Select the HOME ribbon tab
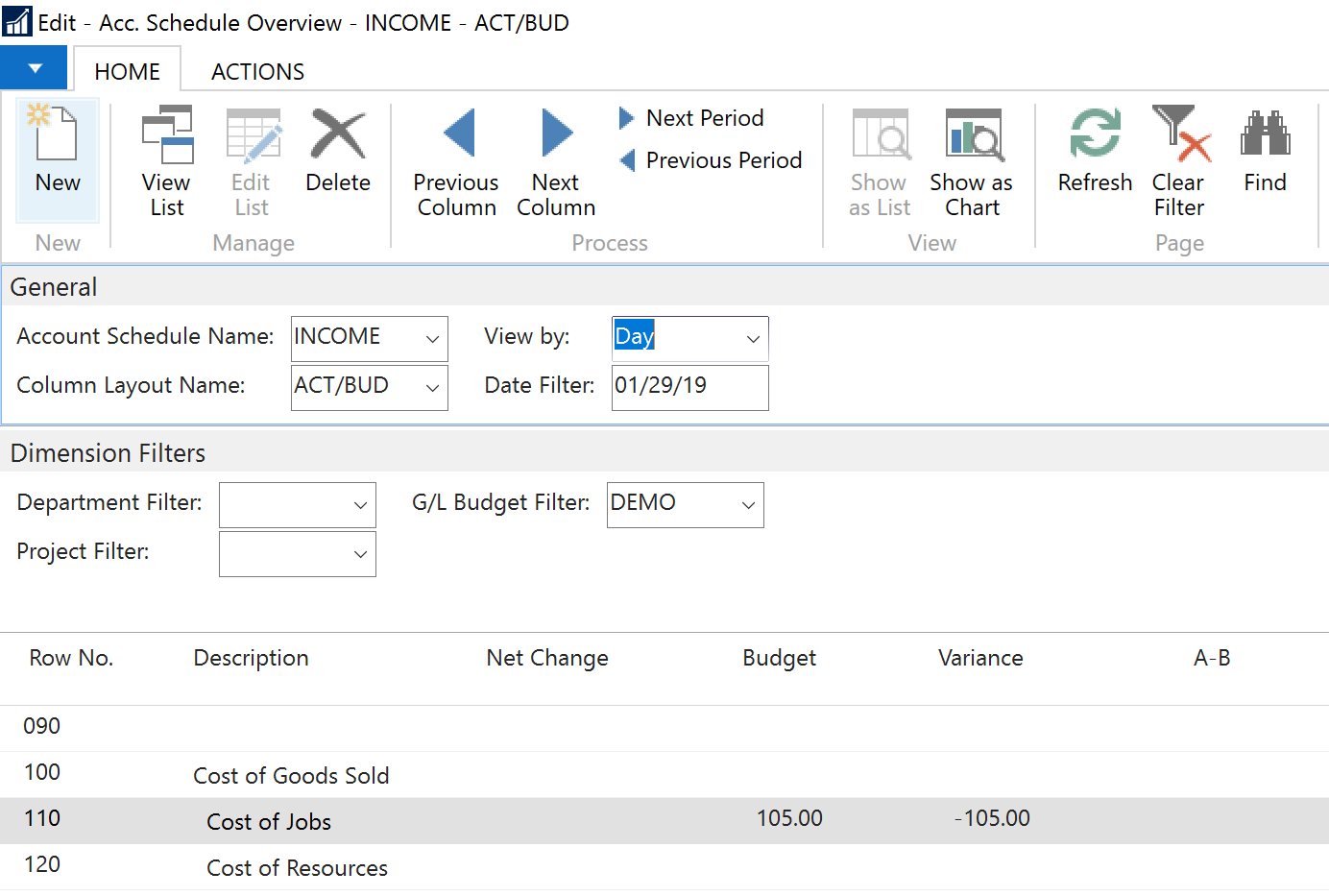1329x896 pixels. point(127,72)
